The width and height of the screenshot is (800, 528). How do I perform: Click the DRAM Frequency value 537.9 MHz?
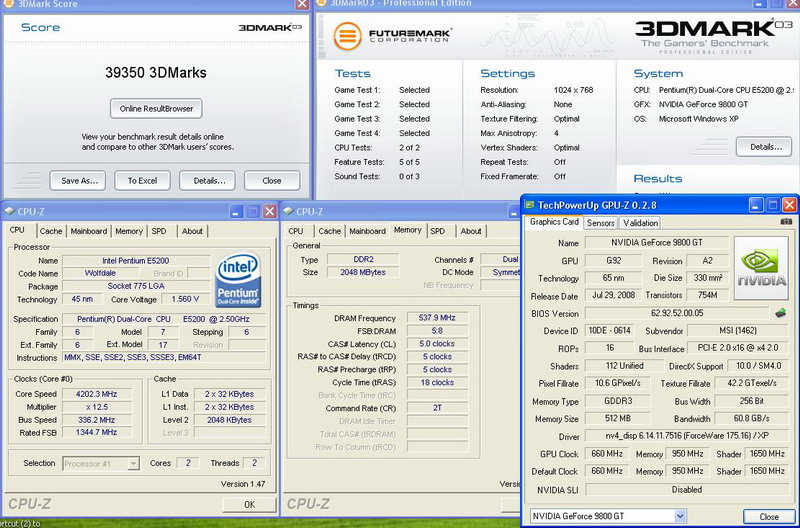point(437,318)
